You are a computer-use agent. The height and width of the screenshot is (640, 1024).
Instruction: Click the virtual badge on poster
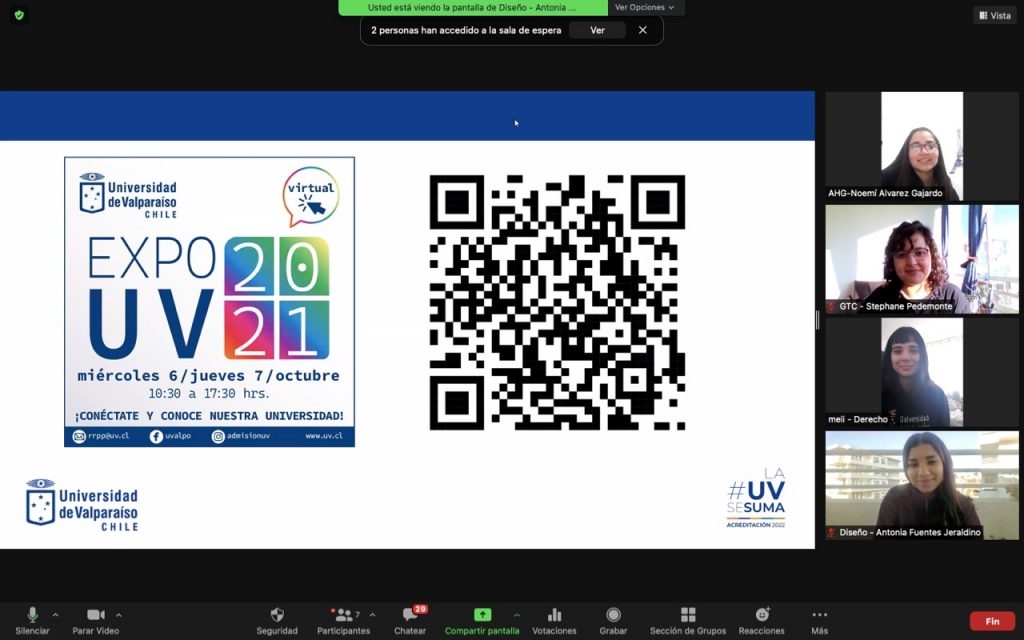311,196
